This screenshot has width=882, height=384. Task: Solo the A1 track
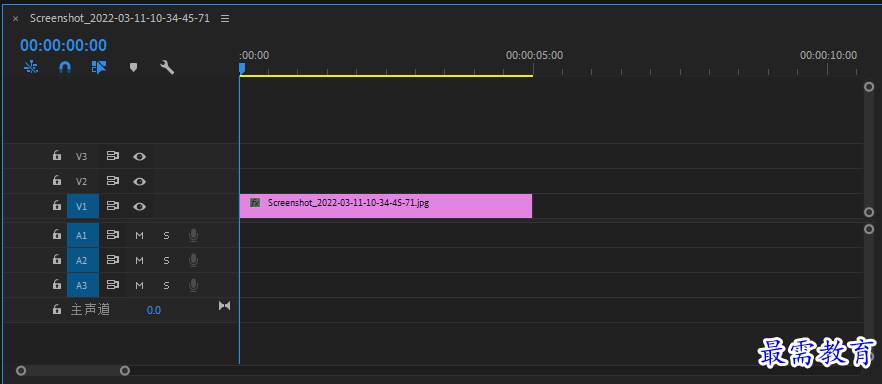tap(166, 236)
